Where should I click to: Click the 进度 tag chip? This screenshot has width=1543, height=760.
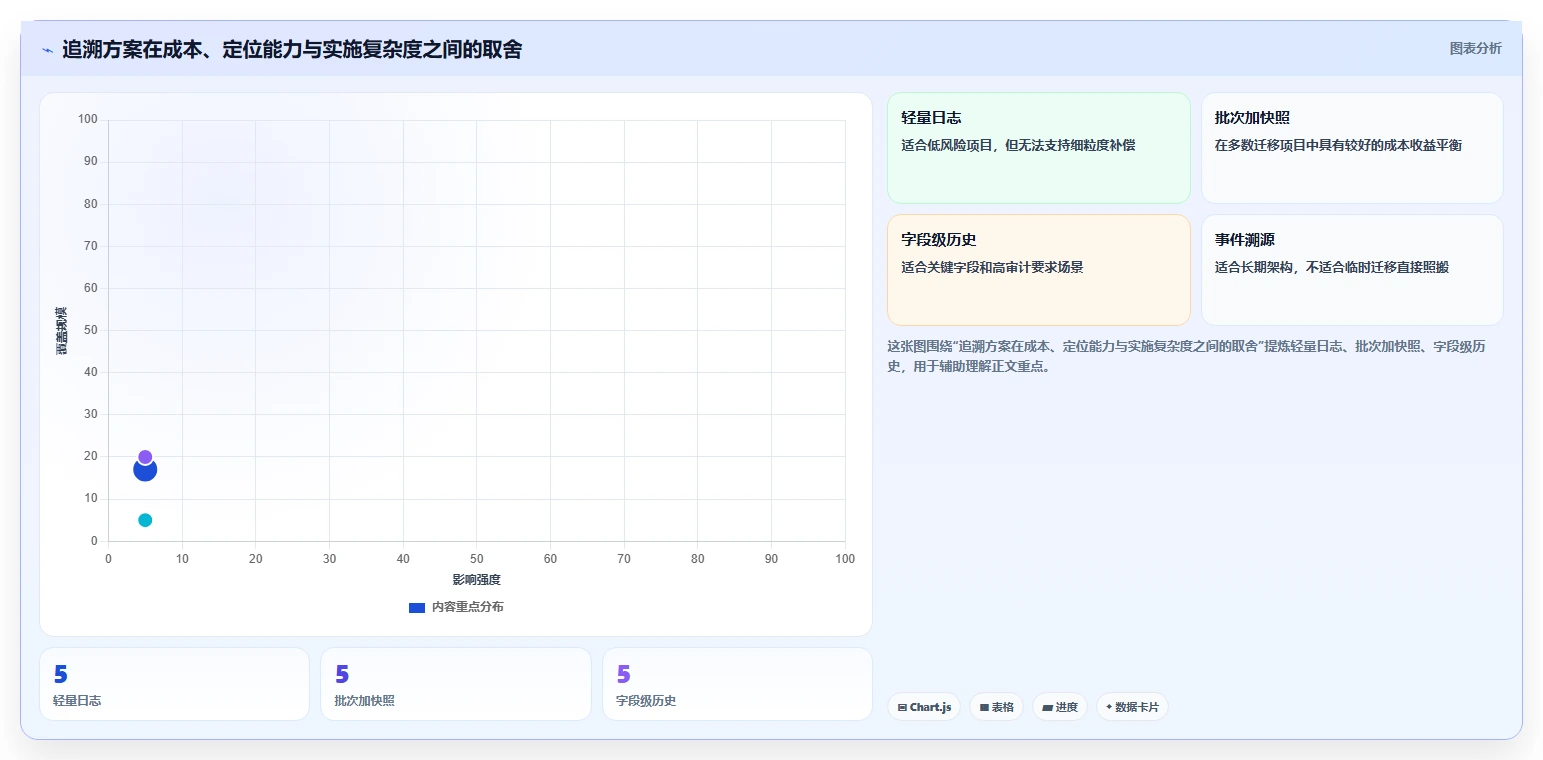click(1060, 707)
